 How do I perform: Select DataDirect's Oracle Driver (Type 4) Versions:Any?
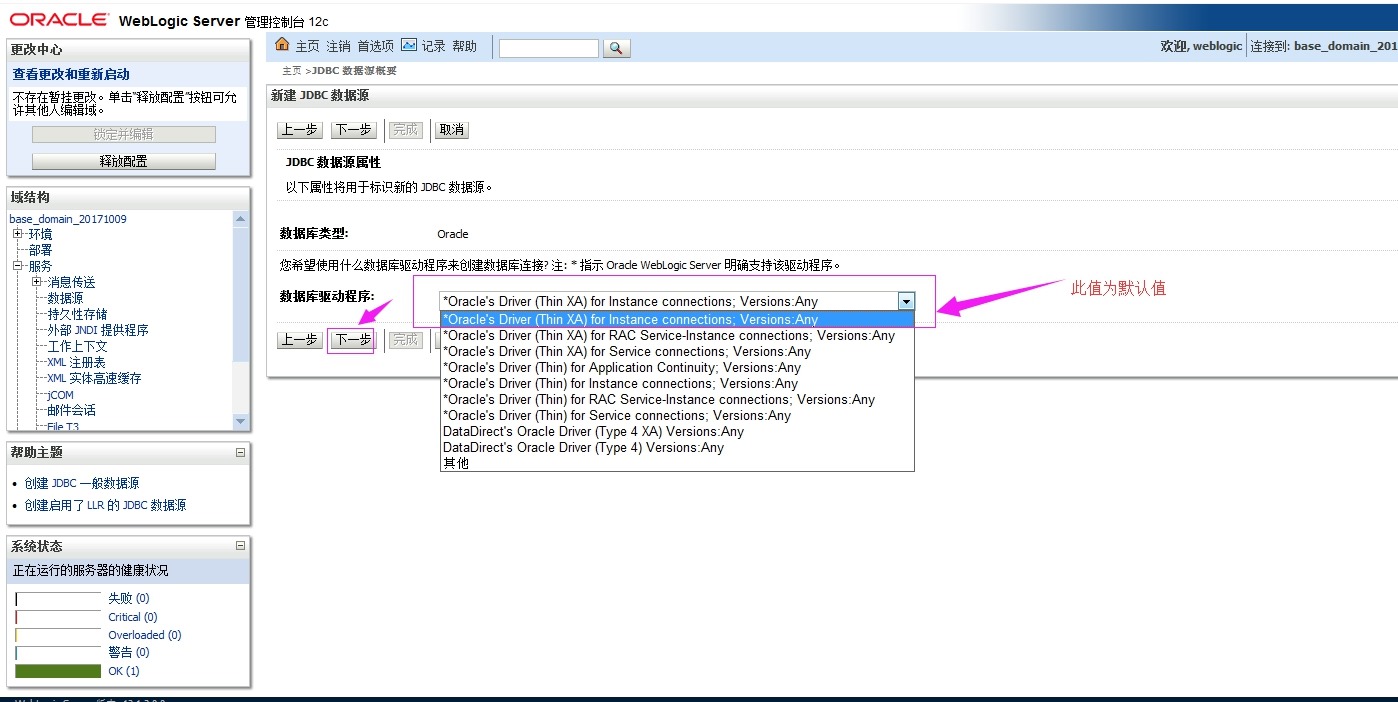[677, 447]
